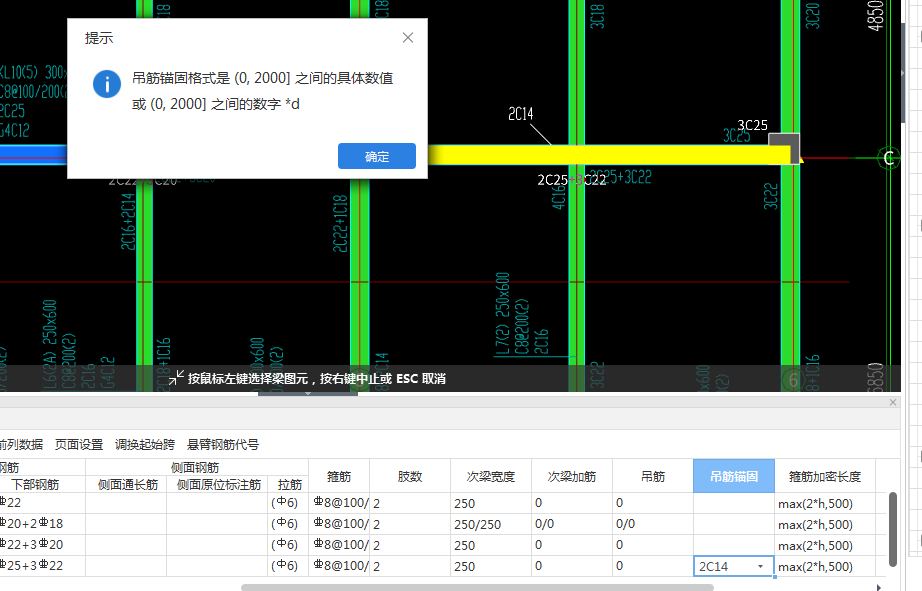The image size is (922, 591).
Task: Click the L7(2) 250x600 beam label
Action: [x=503, y=315]
